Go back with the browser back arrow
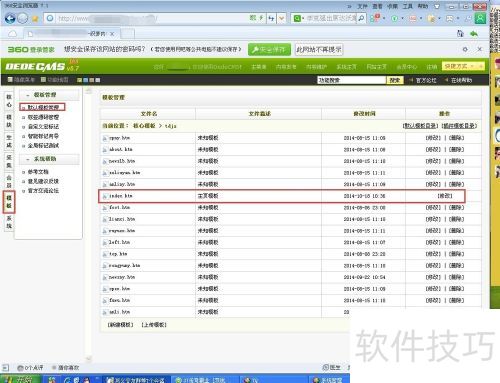500x383 pixels. (x=10, y=18)
